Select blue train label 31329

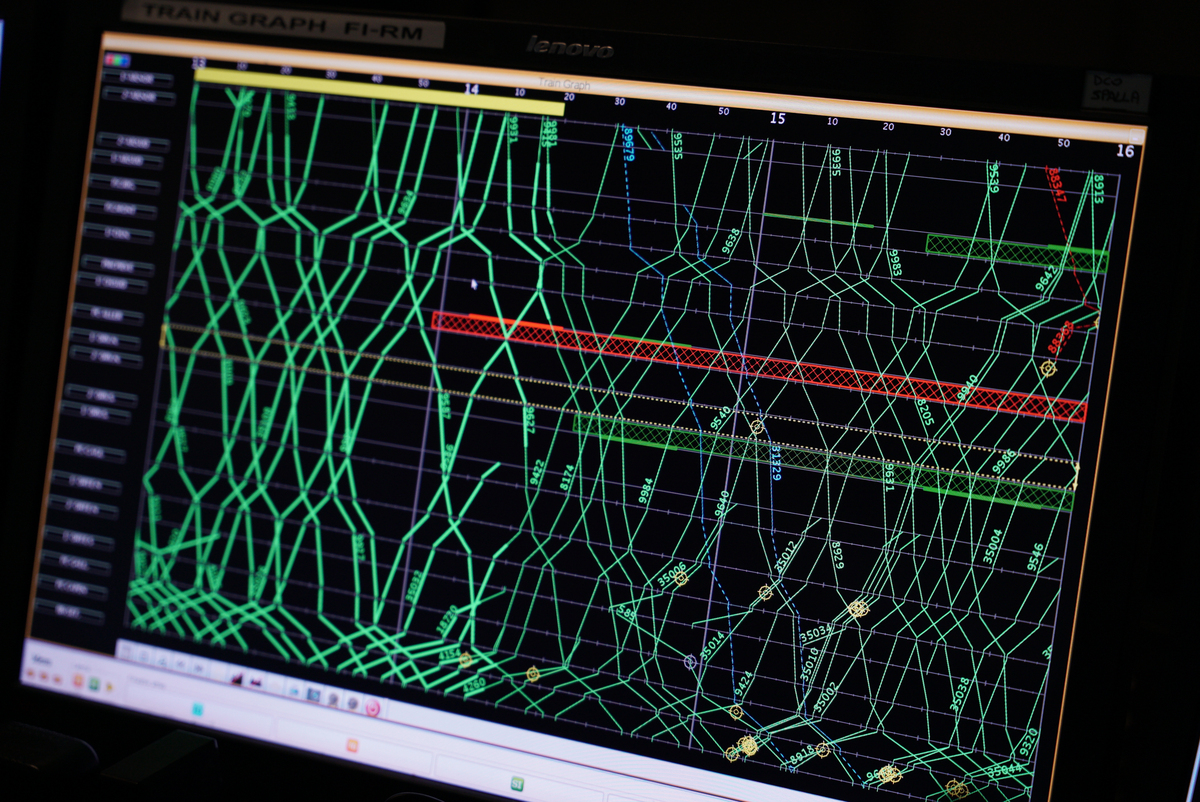coord(775,463)
